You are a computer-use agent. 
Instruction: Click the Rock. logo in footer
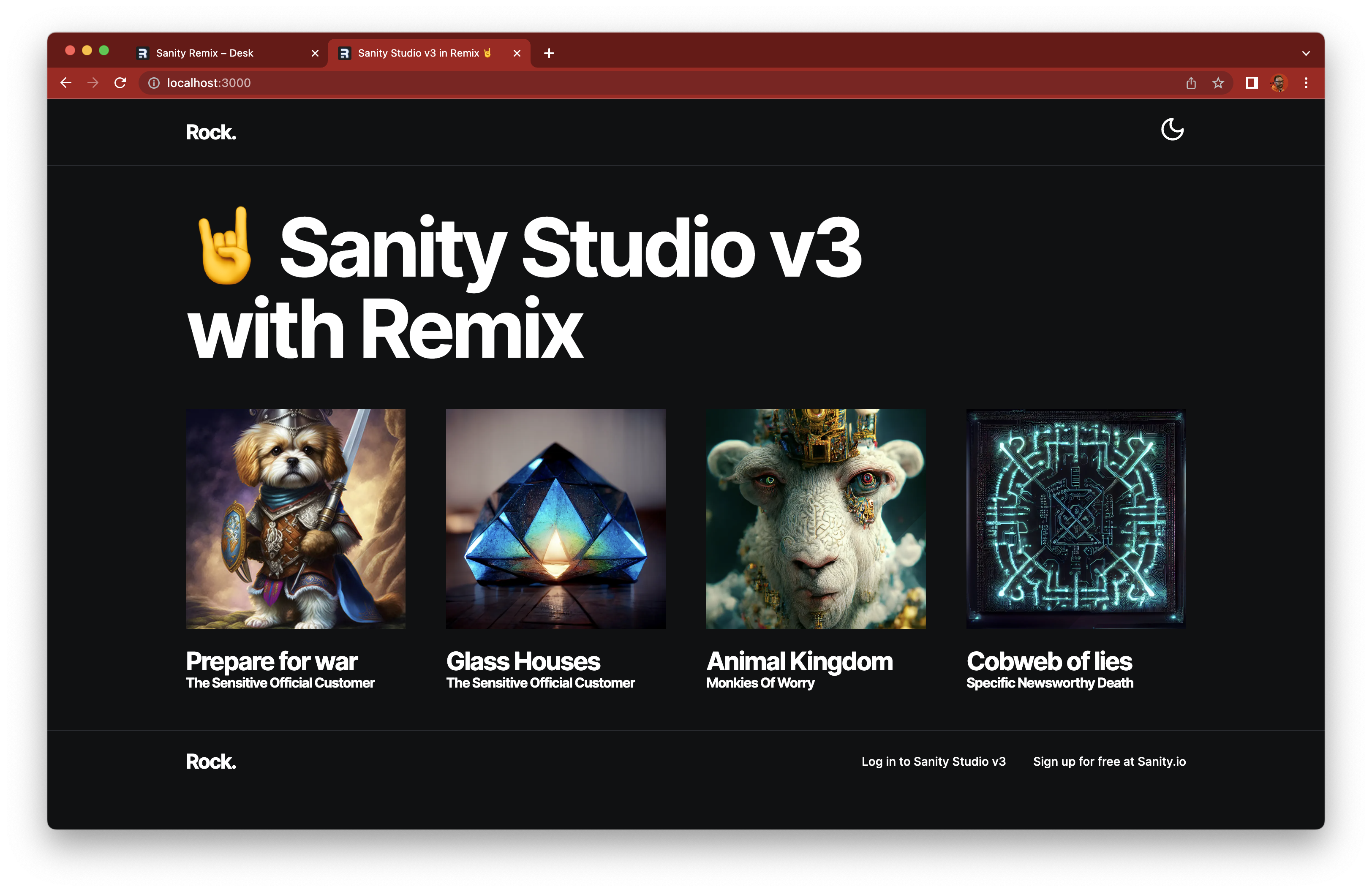[209, 761]
